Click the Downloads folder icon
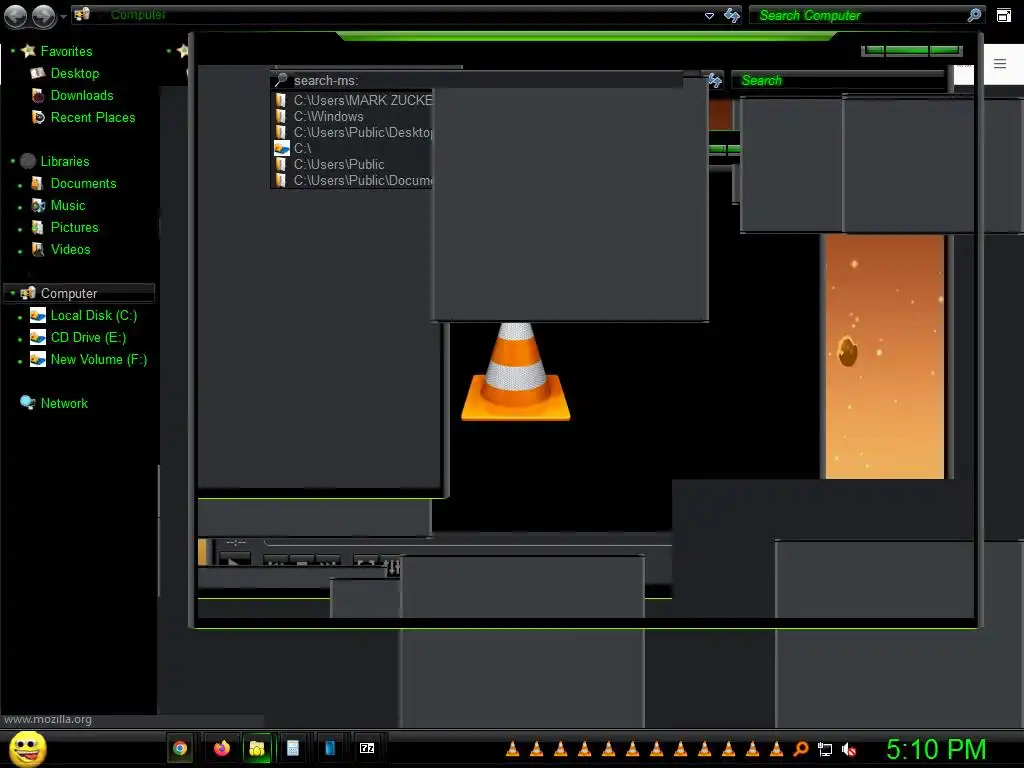Screen dimensions: 1024x768 click(x=37, y=95)
